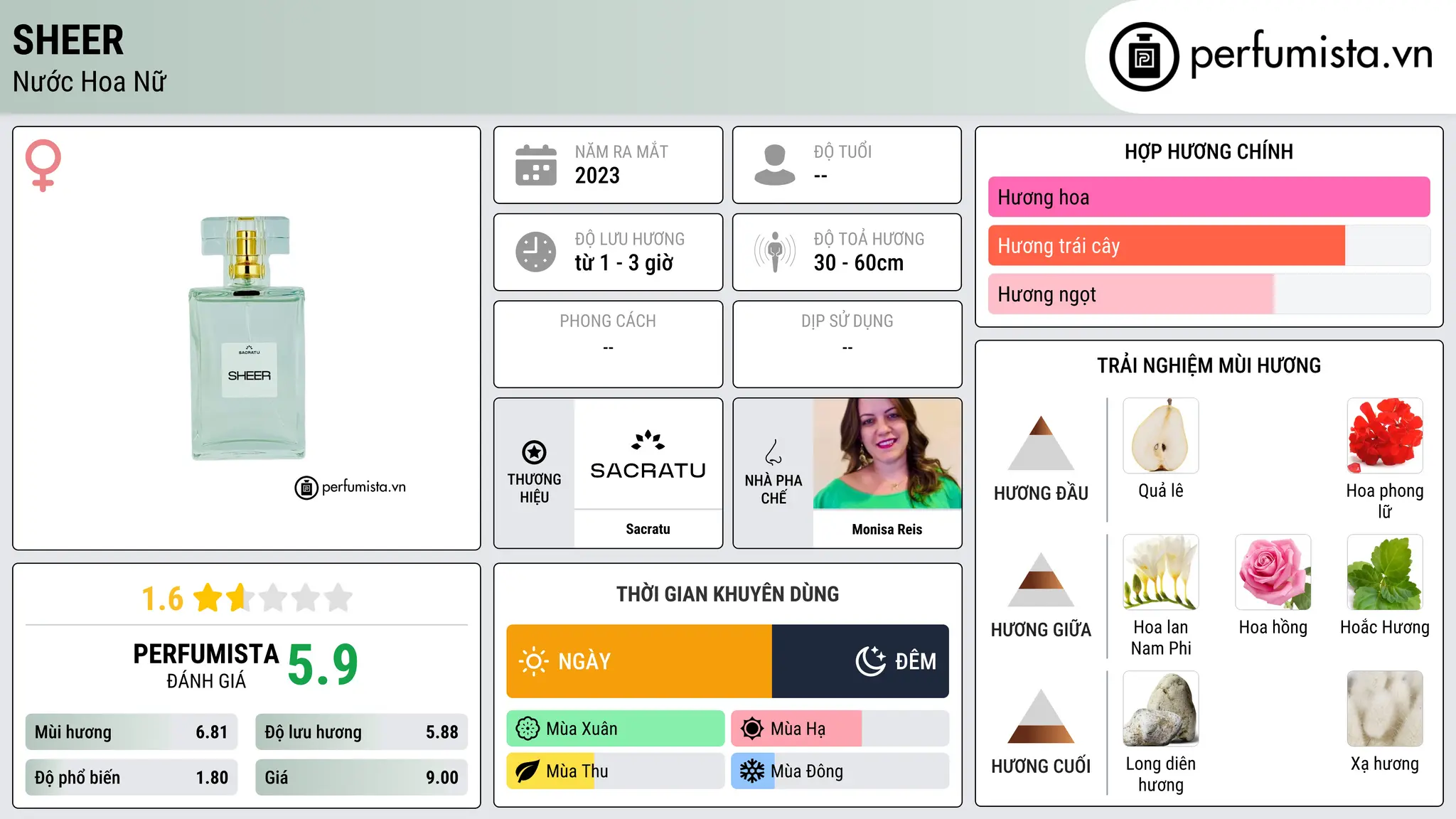Click the calendar icon beside Năm ra mắt

click(x=536, y=165)
